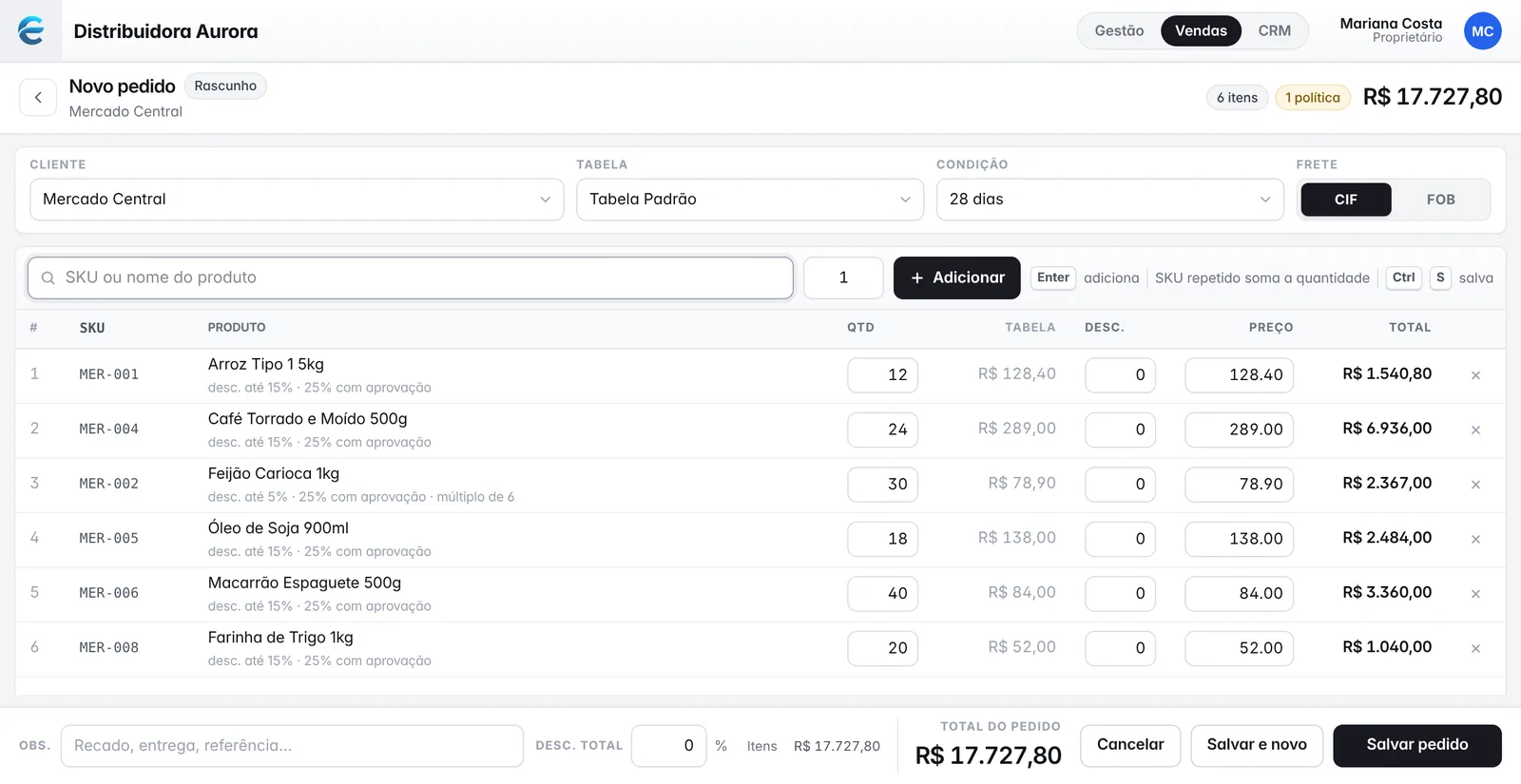Focus the SKU or product search field
The image size is (1521, 784).
coord(411,277)
